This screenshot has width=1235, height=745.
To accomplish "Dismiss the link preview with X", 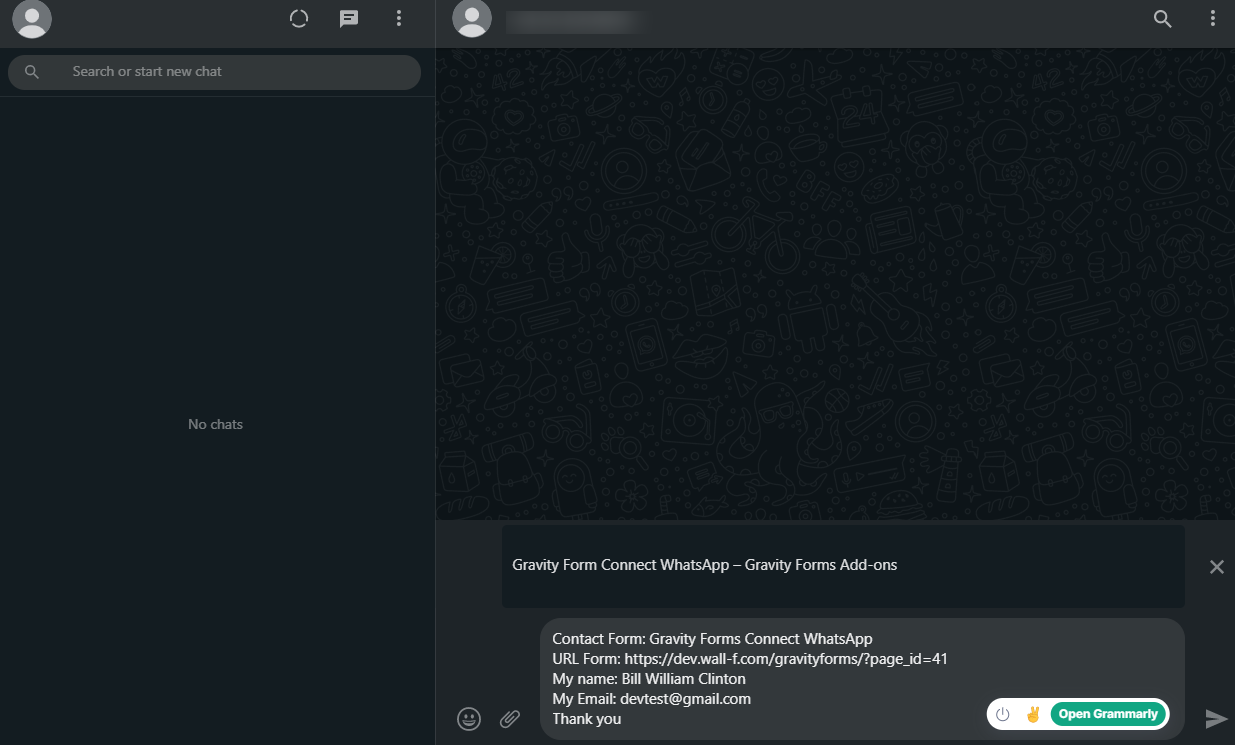I will click(x=1217, y=567).
